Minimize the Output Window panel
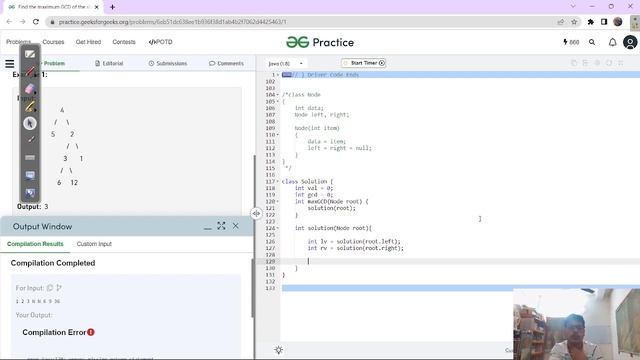640x360 pixels. tap(207, 227)
